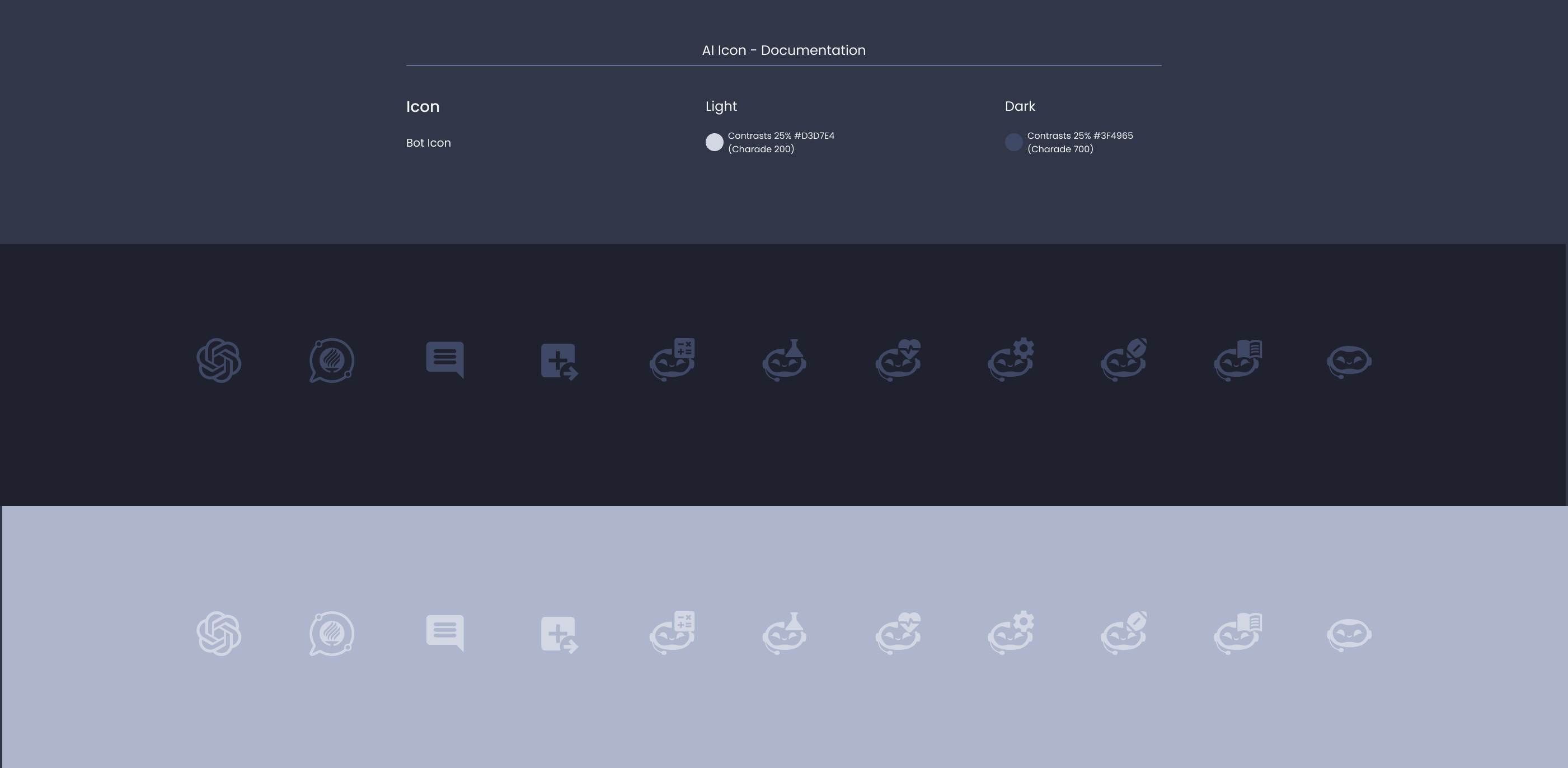Click the bot with calculator icon in the dark row
The image size is (1568, 768).
[672, 360]
